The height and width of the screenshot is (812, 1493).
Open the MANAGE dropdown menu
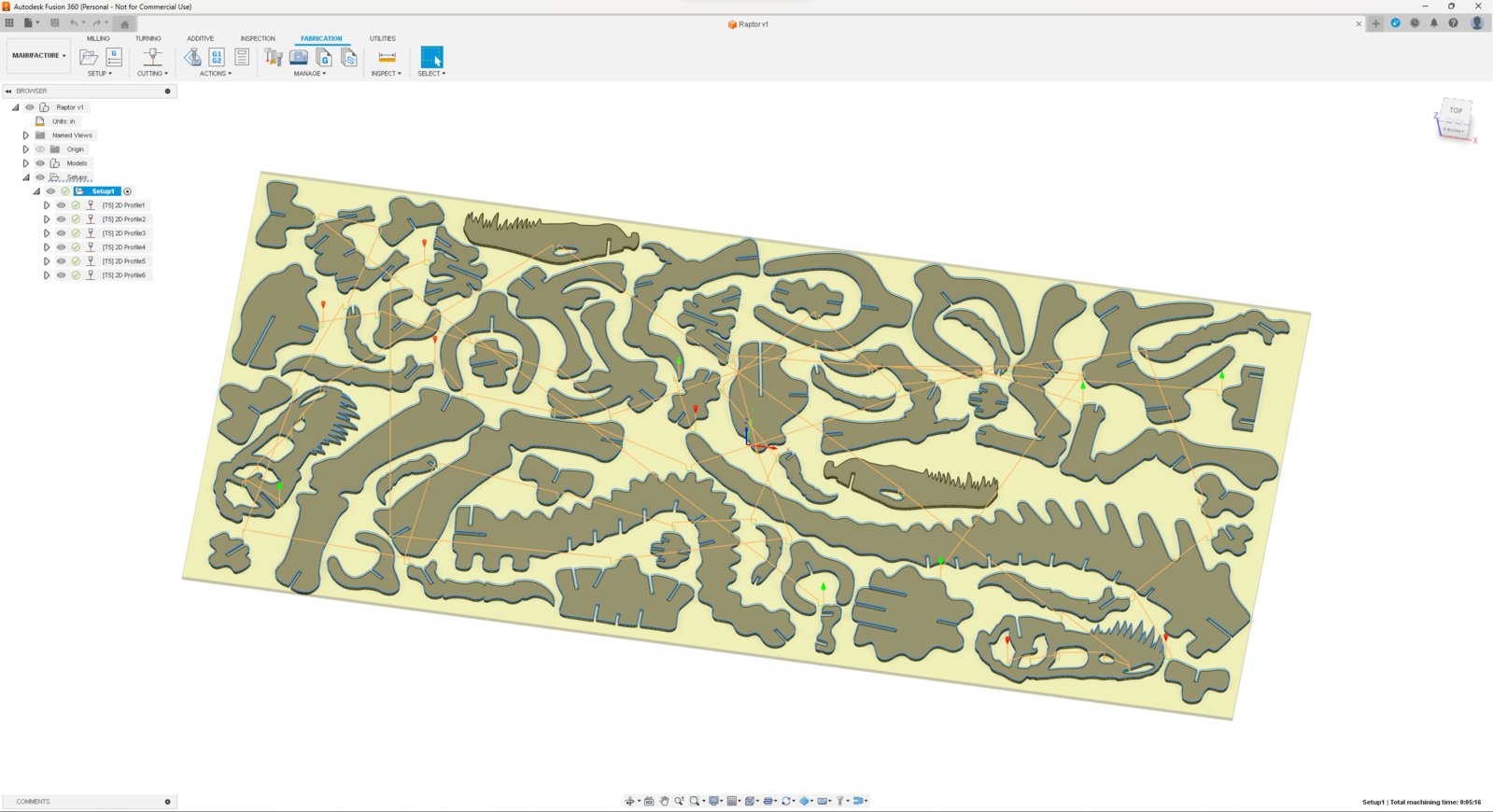pos(310,74)
